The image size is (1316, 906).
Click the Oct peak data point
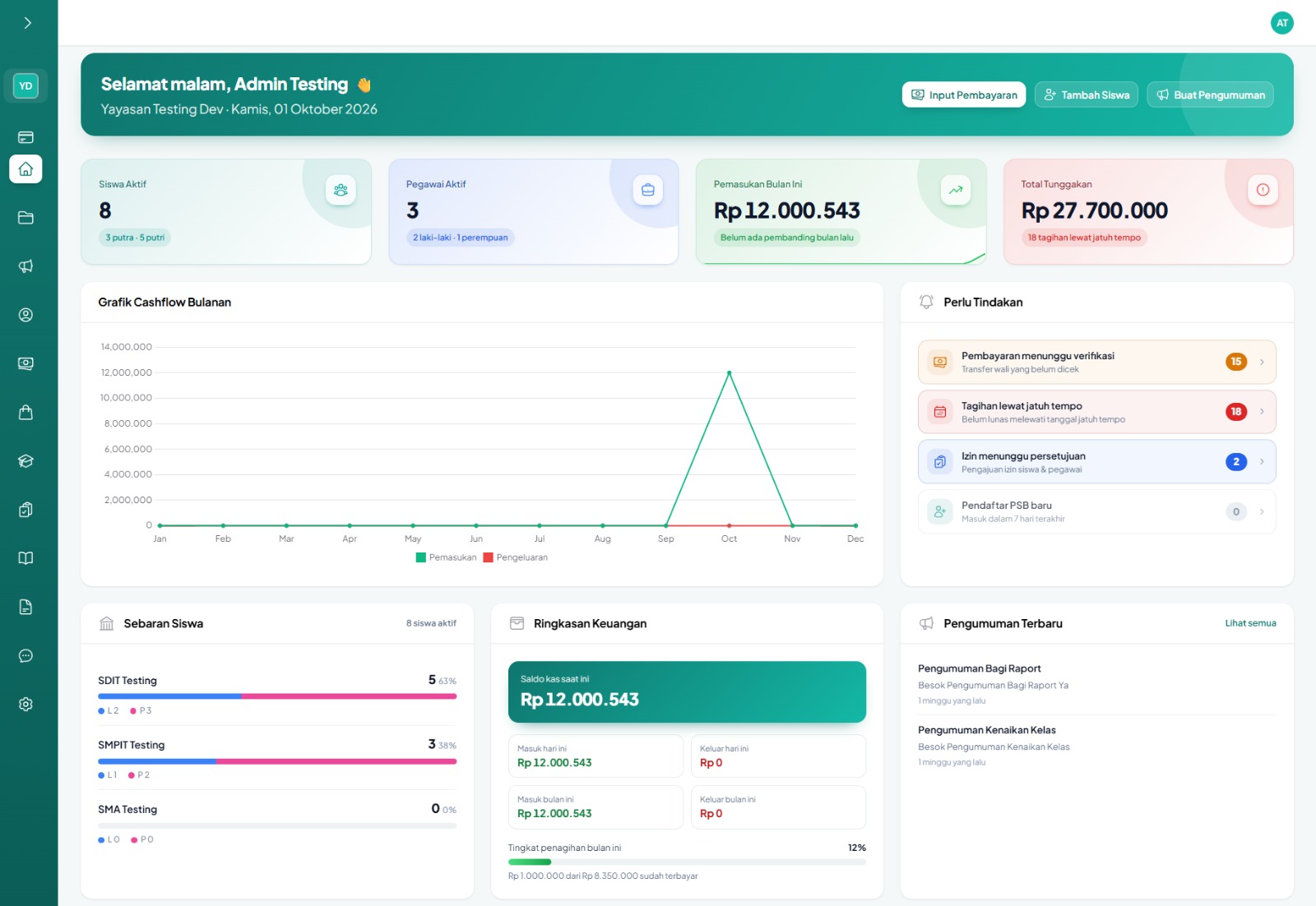coord(729,372)
